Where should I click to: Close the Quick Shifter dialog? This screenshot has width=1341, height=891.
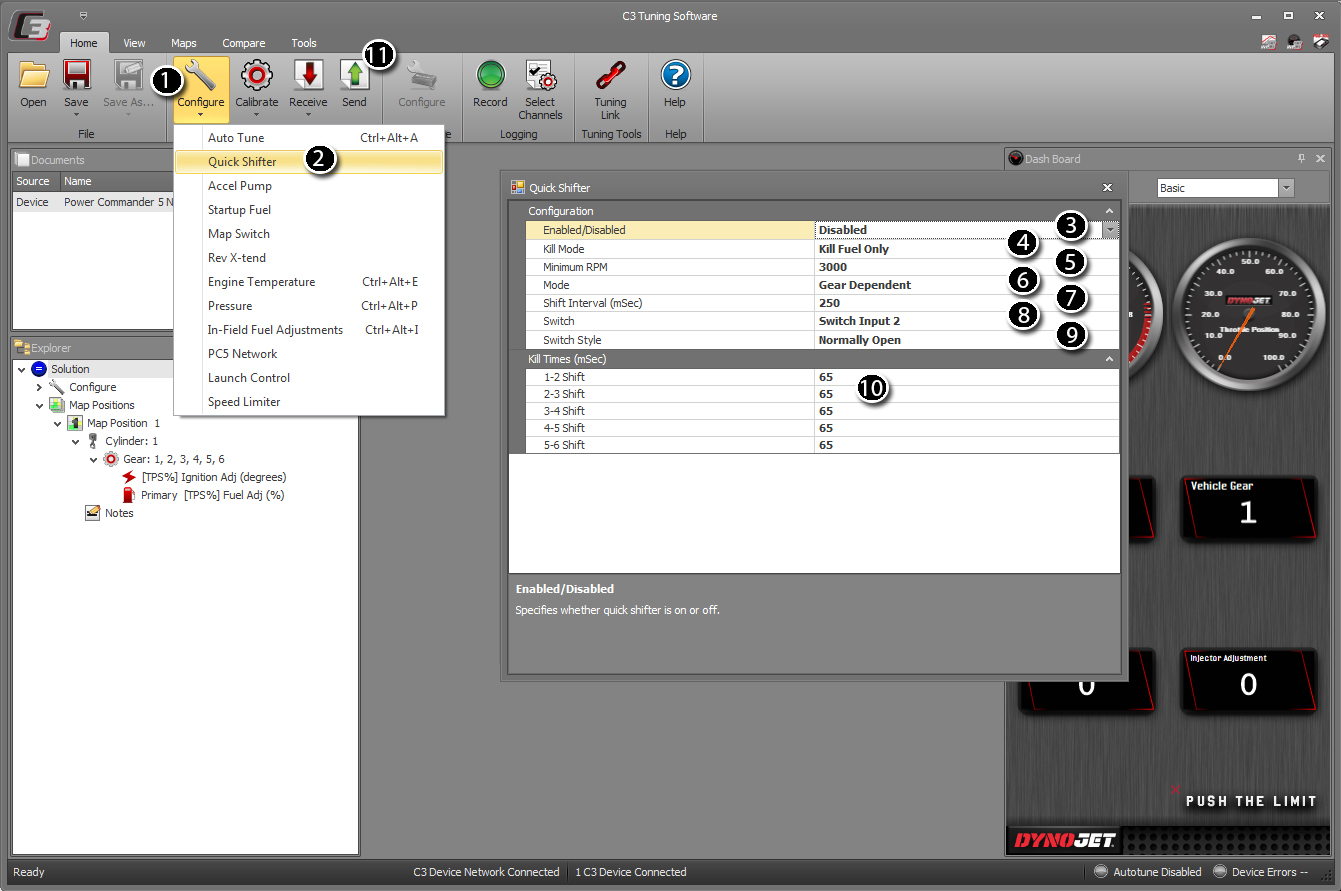point(1107,187)
